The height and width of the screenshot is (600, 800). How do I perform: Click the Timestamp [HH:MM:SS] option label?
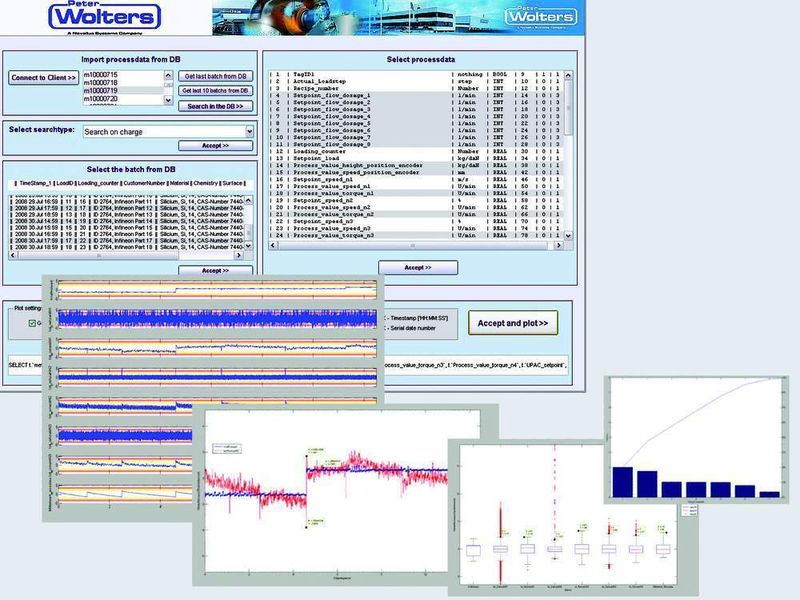coord(419,318)
